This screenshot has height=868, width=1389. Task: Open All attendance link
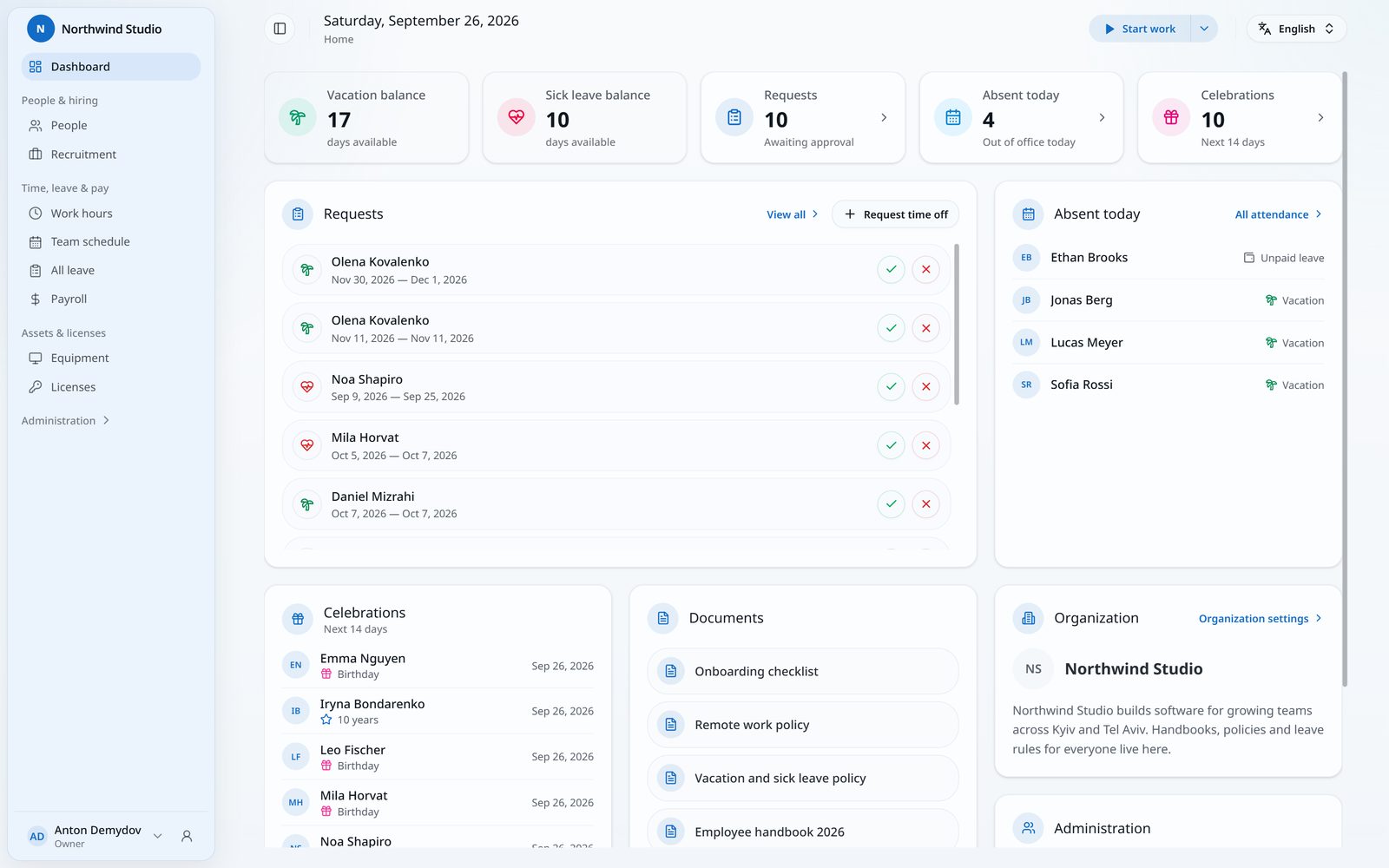(x=1278, y=214)
